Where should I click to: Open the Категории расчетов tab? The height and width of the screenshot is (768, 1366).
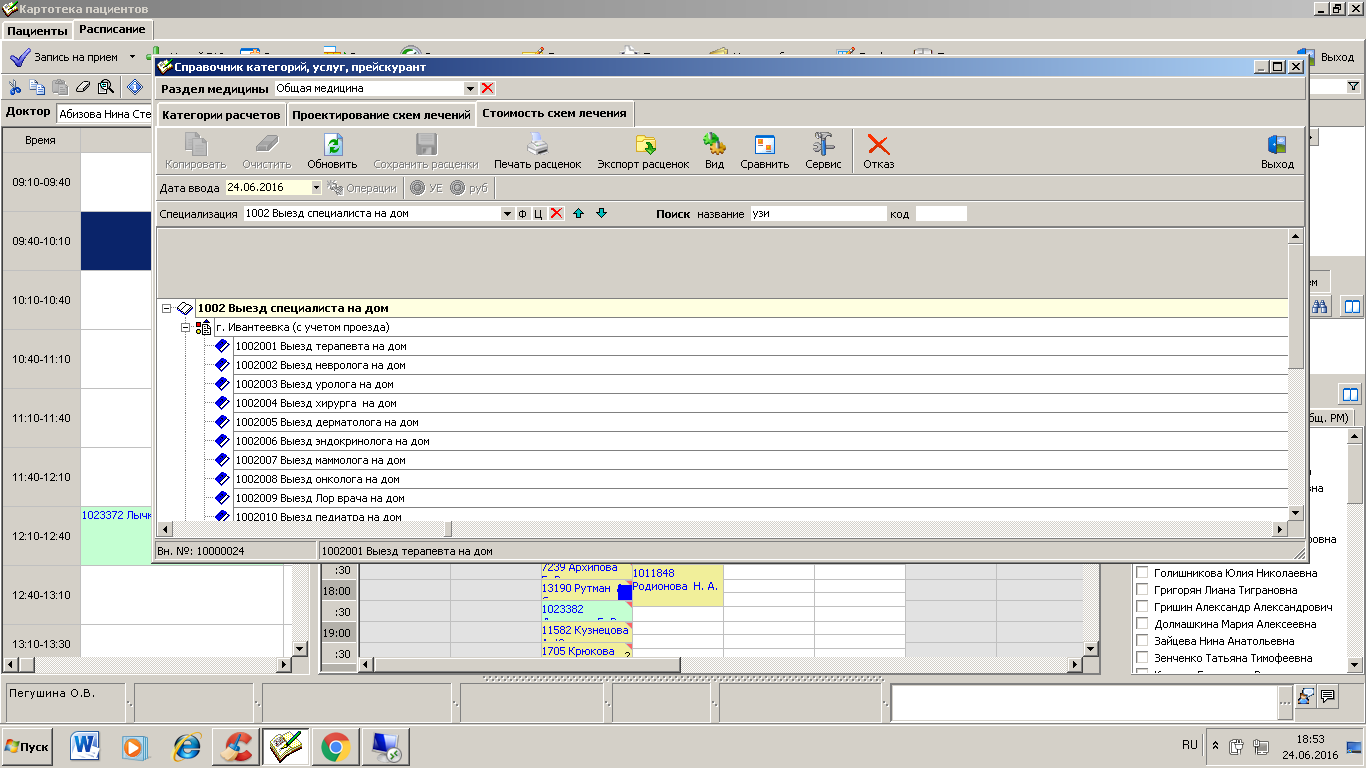tap(221, 115)
